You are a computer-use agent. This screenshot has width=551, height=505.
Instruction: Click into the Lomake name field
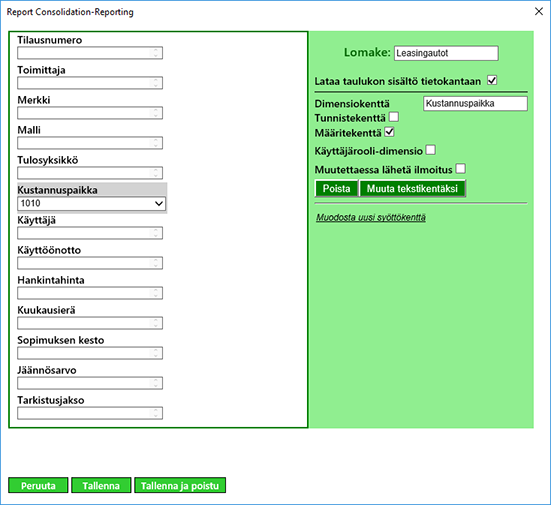point(446,53)
